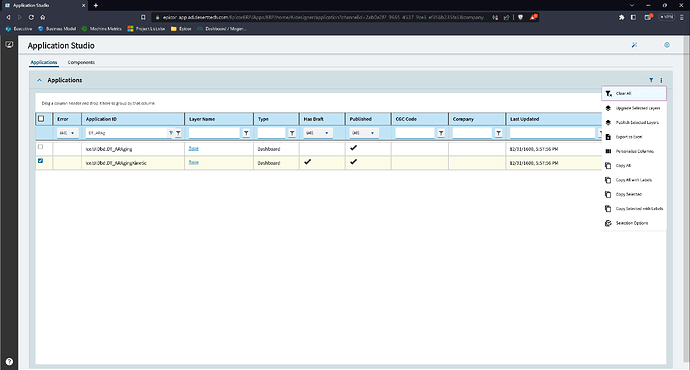690x370 pixels.
Task: Open Selection Options menu item
Action: tap(634, 223)
